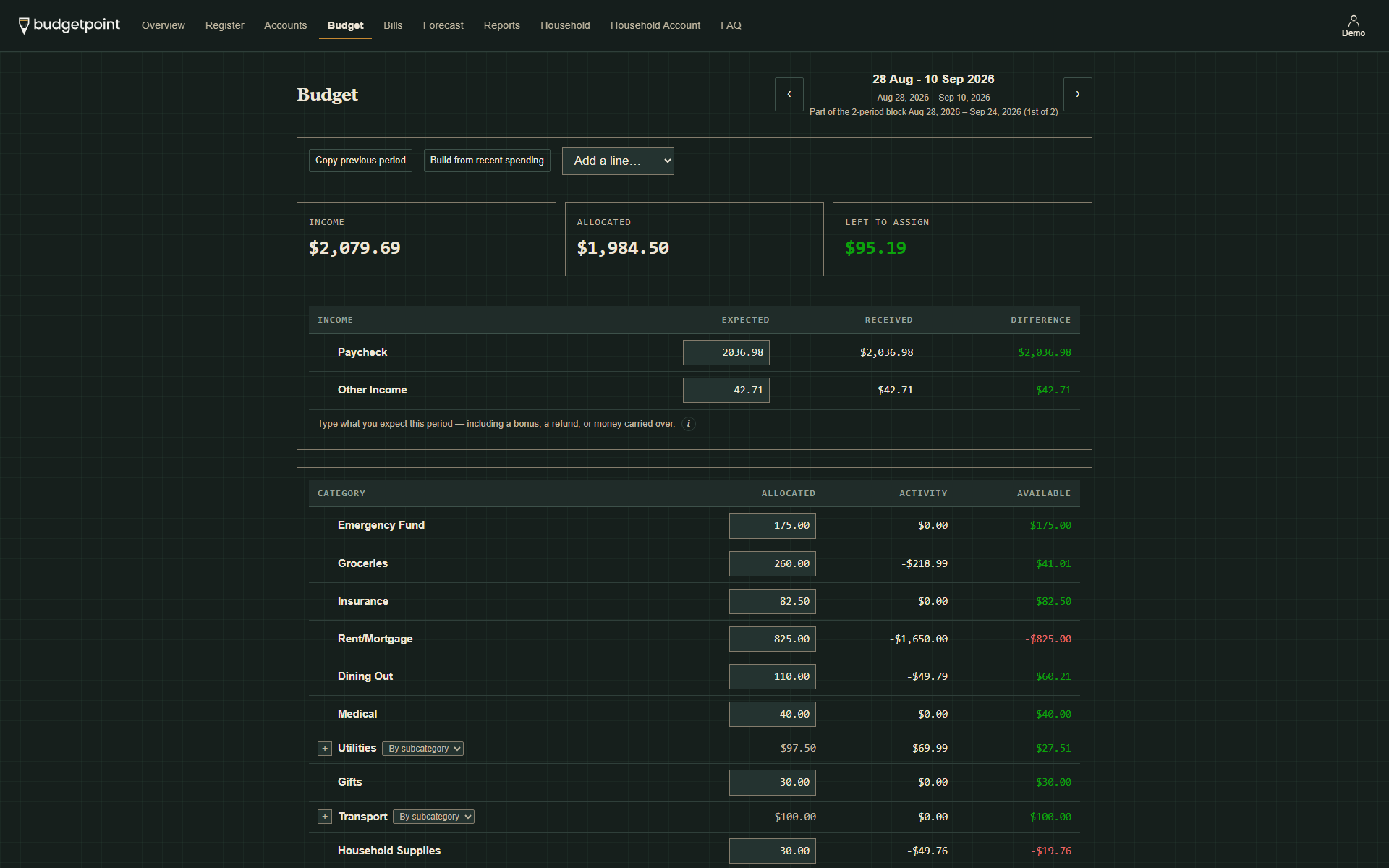Click the Rent/Mortgage available value -$825.00
The height and width of the screenshot is (868, 1389).
(1048, 639)
